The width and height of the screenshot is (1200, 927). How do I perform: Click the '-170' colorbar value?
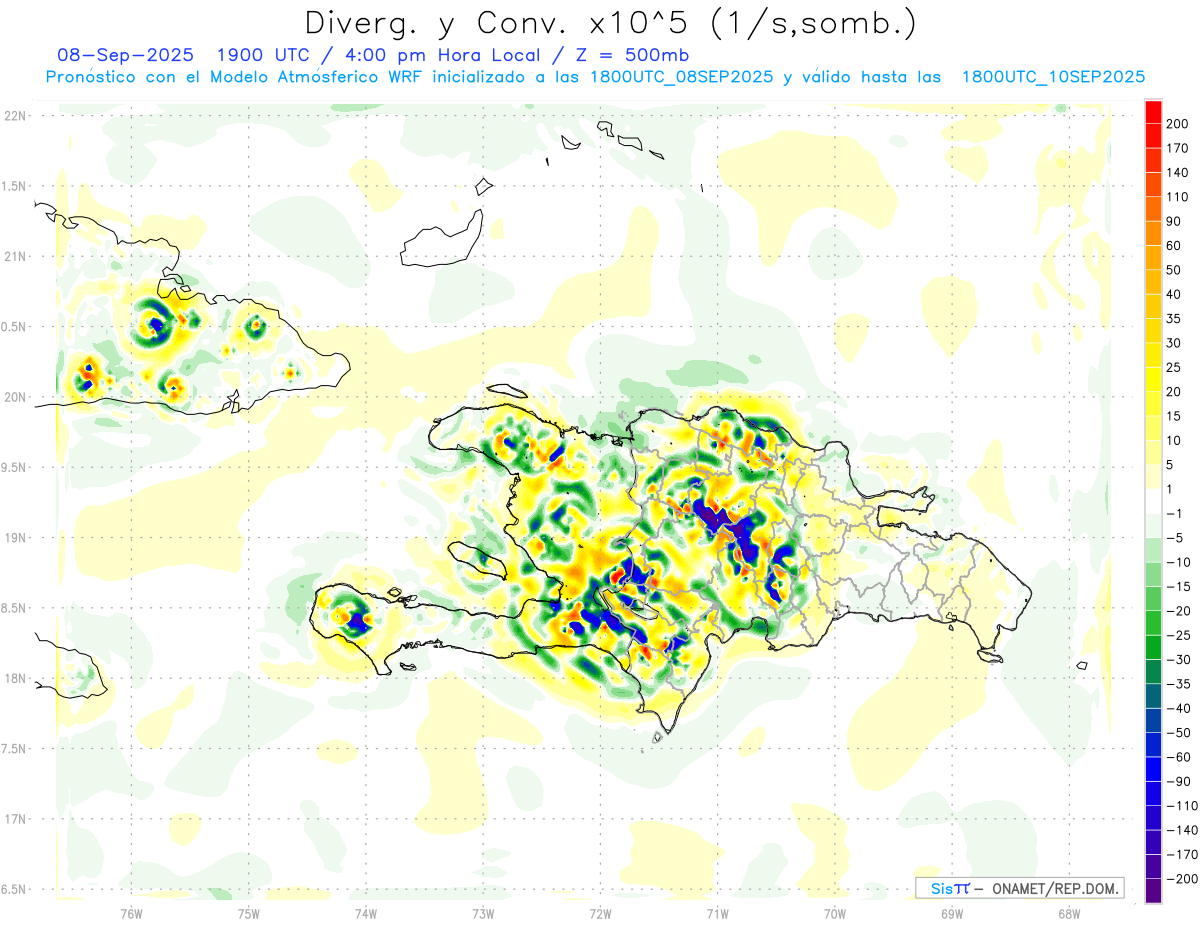pyautogui.click(x=1181, y=855)
